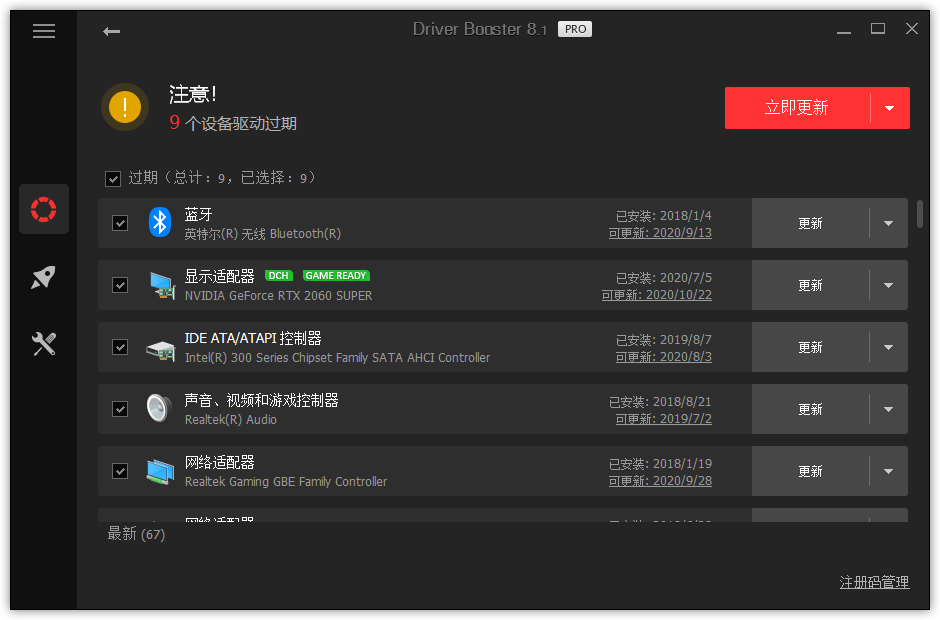The width and height of the screenshot is (940, 620).
Task: Close the Driver Booster window
Action: pyautogui.click(x=912, y=29)
